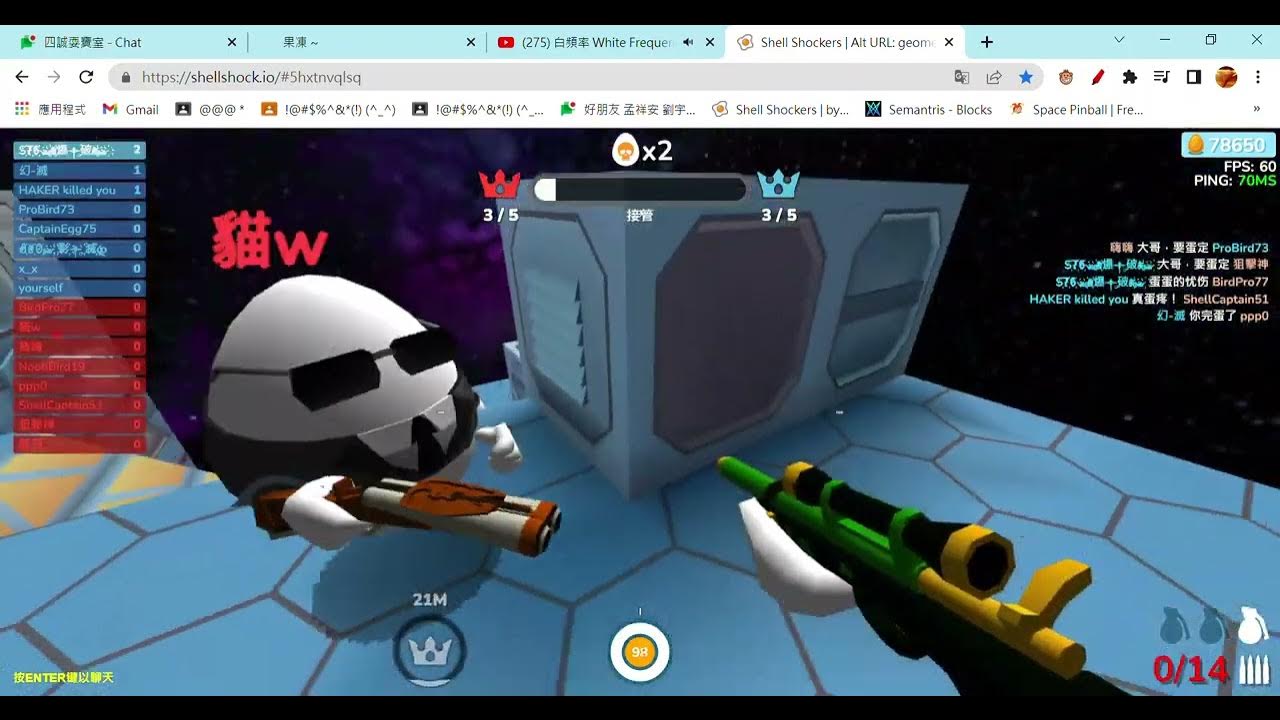
Task: Open the monkey face extension
Action: pyautogui.click(x=1066, y=77)
